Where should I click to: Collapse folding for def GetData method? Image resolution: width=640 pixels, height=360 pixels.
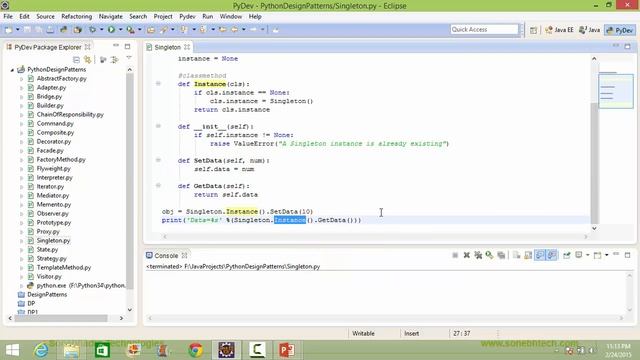click(158, 186)
